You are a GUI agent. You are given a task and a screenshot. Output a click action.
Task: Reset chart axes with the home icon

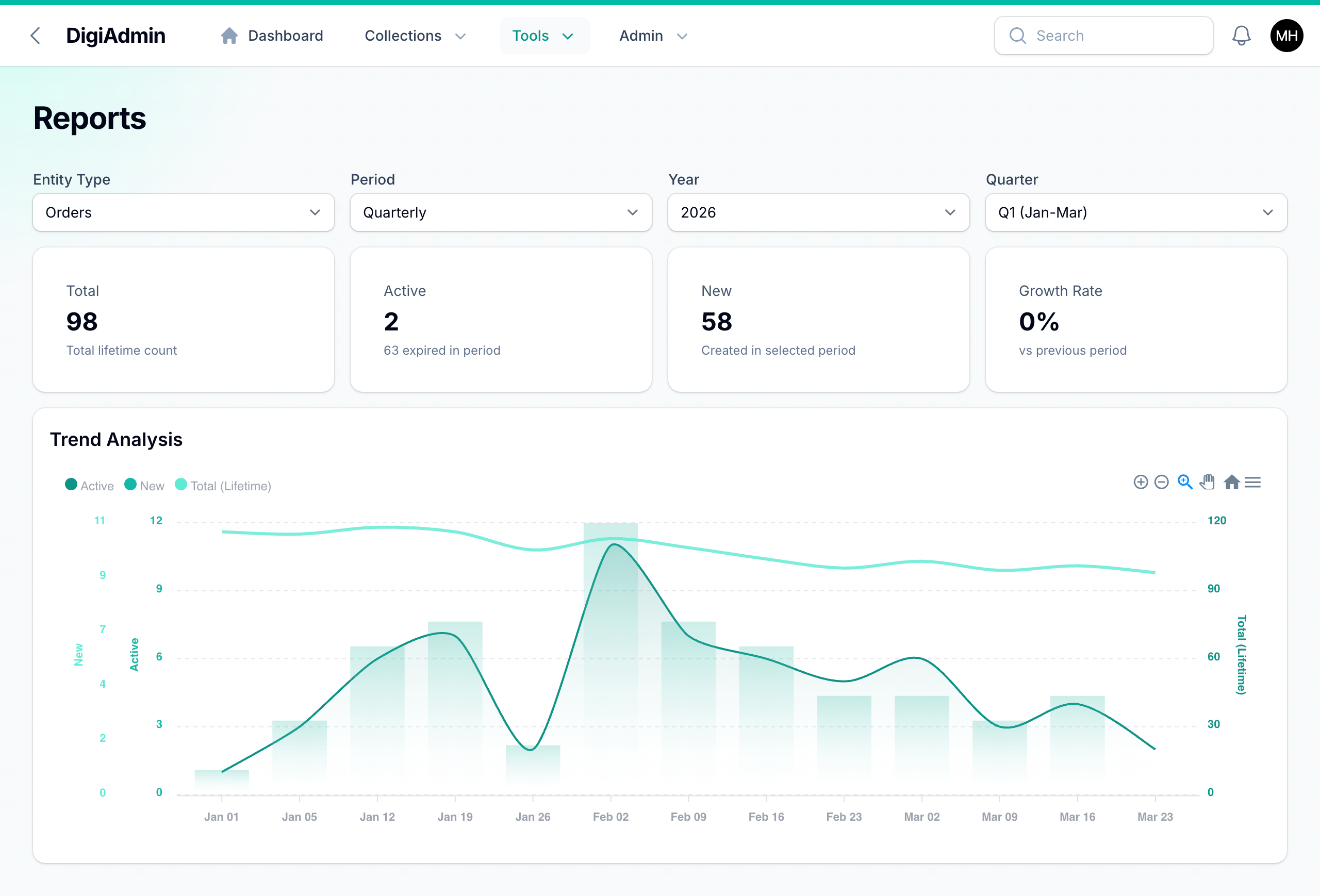pyautogui.click(x=1232, y=482)
